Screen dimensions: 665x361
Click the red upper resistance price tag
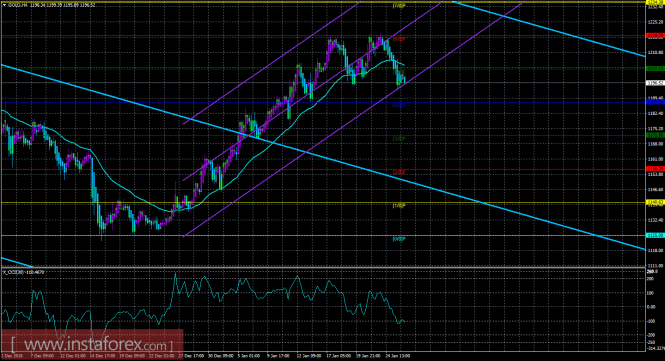tap(654, 36)
